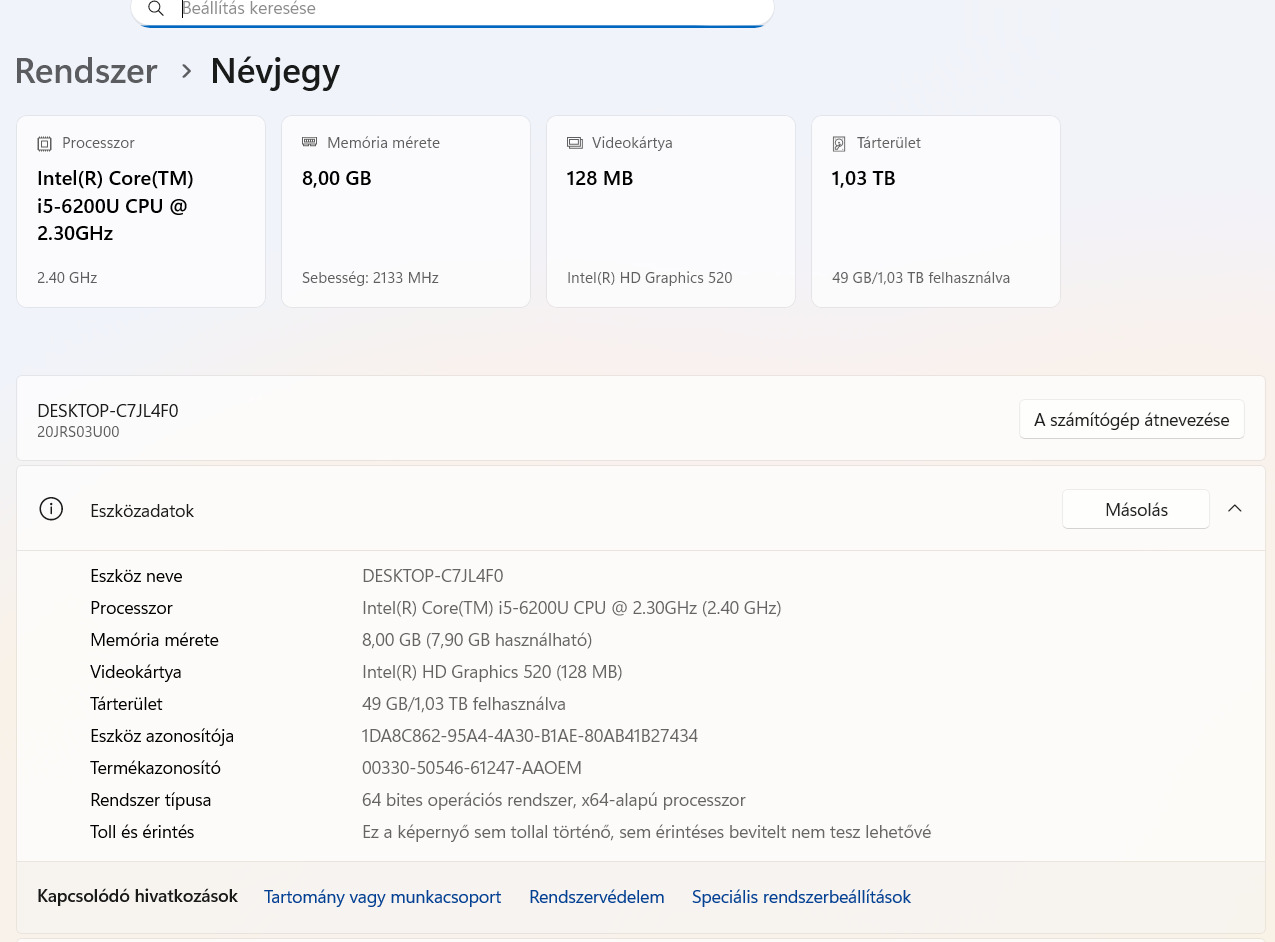Collapse the Eszközadatok section chevron

(1235, 509)
